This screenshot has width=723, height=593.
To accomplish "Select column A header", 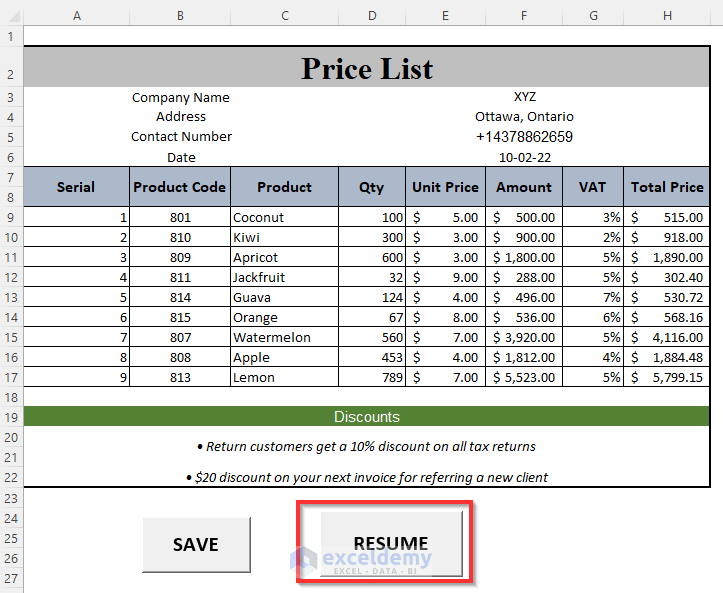I will 77,16.
